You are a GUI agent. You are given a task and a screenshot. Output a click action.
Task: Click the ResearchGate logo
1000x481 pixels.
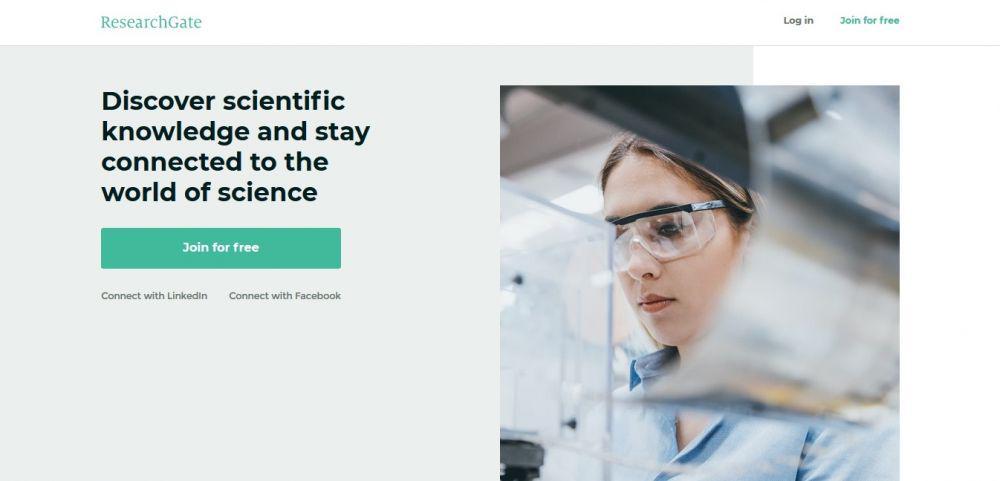pos(151,22)
